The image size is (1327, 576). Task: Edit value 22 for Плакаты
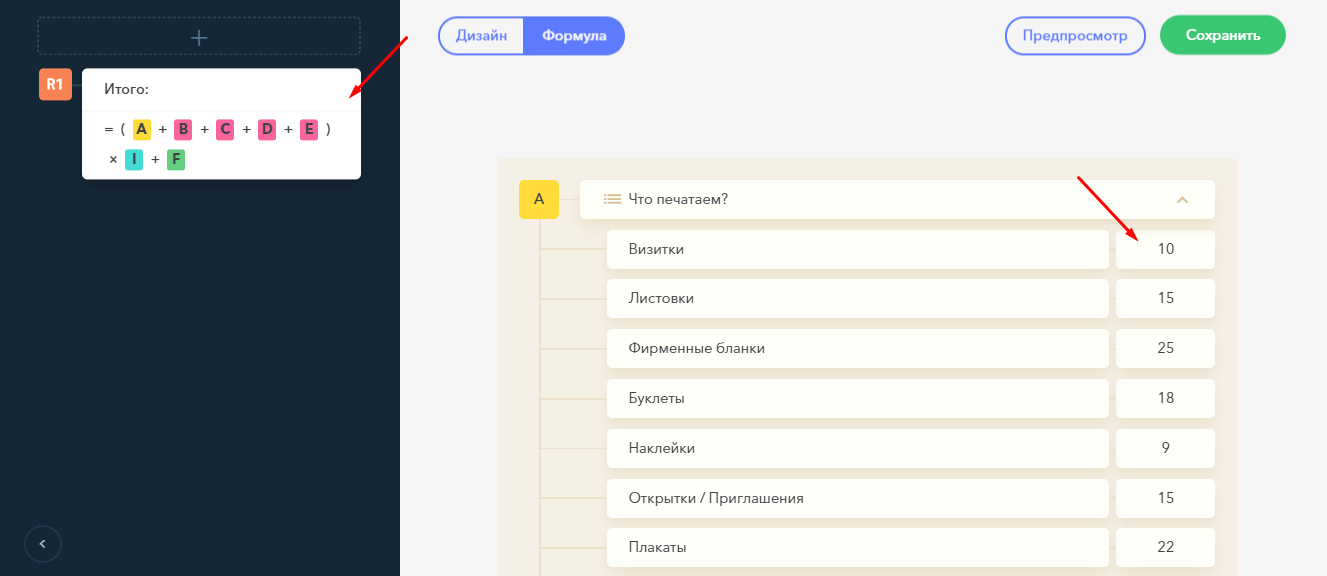pos(1165,547)
